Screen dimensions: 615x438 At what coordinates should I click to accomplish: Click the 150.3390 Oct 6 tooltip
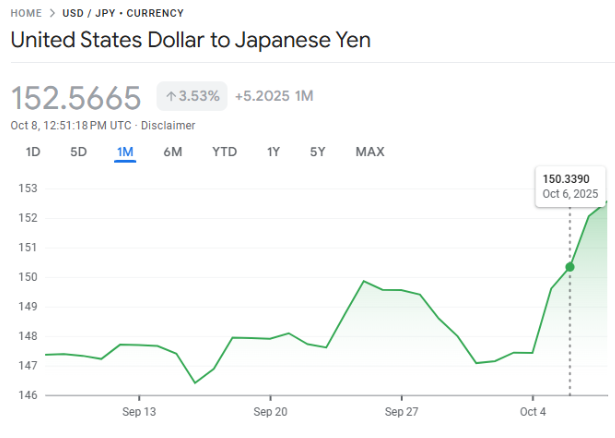point(570,186)
